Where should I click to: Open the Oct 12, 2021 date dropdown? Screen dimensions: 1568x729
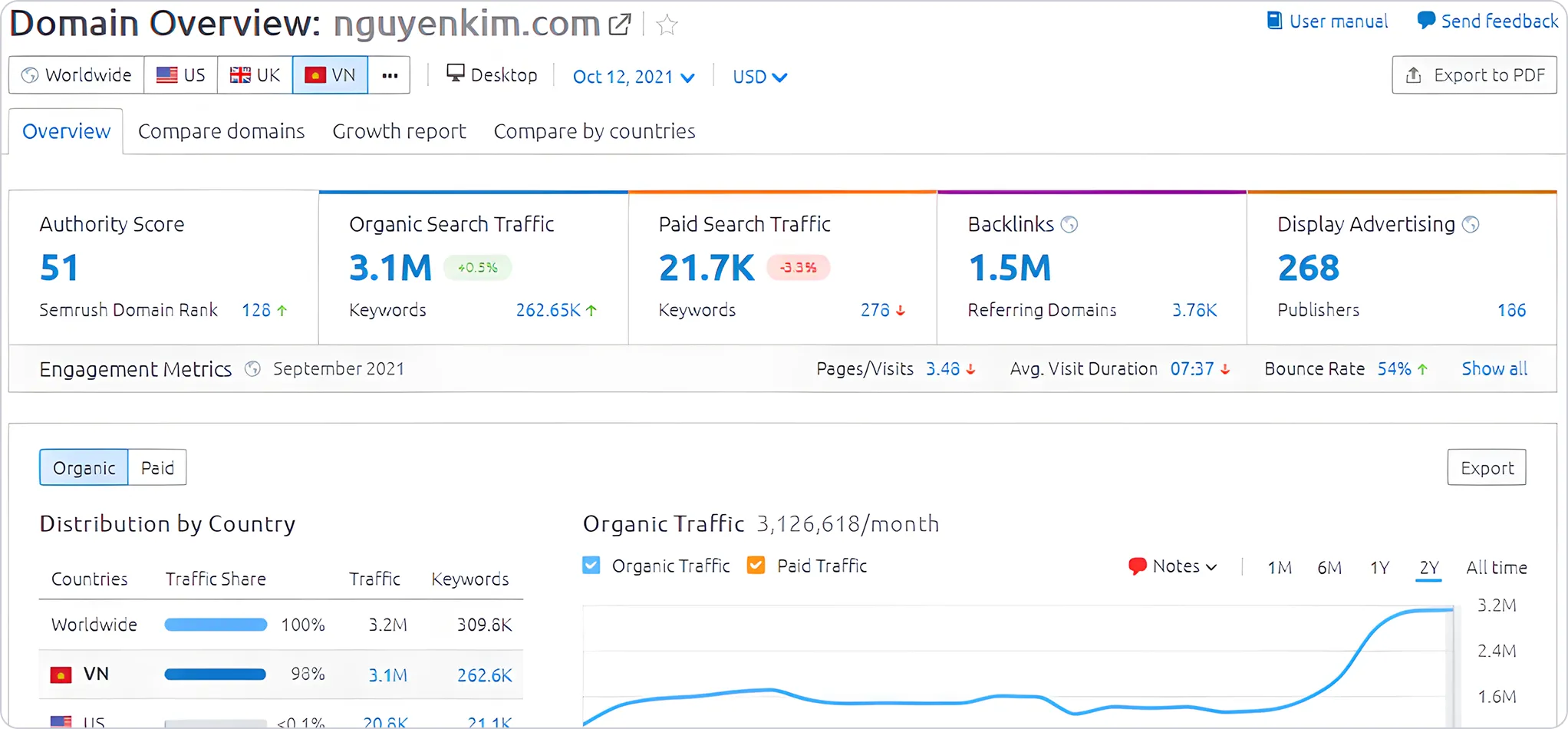point(634,76)
